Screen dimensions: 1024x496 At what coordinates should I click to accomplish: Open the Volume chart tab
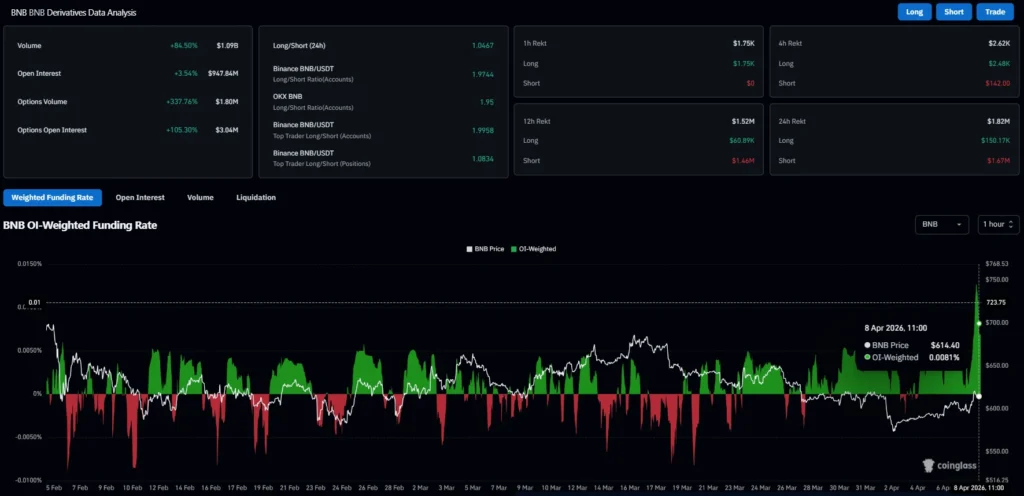click(x=200, y=198)
